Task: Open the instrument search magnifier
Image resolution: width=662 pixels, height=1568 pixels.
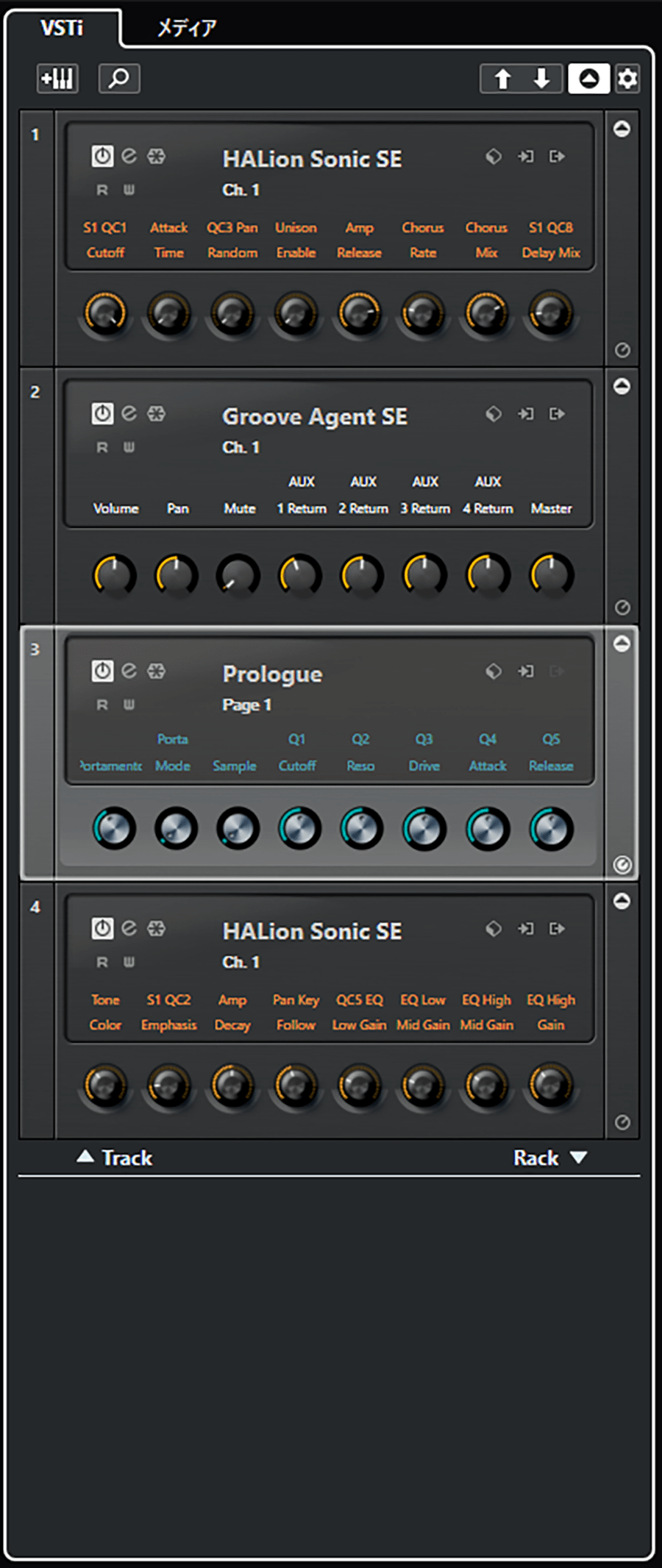Action: [x=119, y=79]
